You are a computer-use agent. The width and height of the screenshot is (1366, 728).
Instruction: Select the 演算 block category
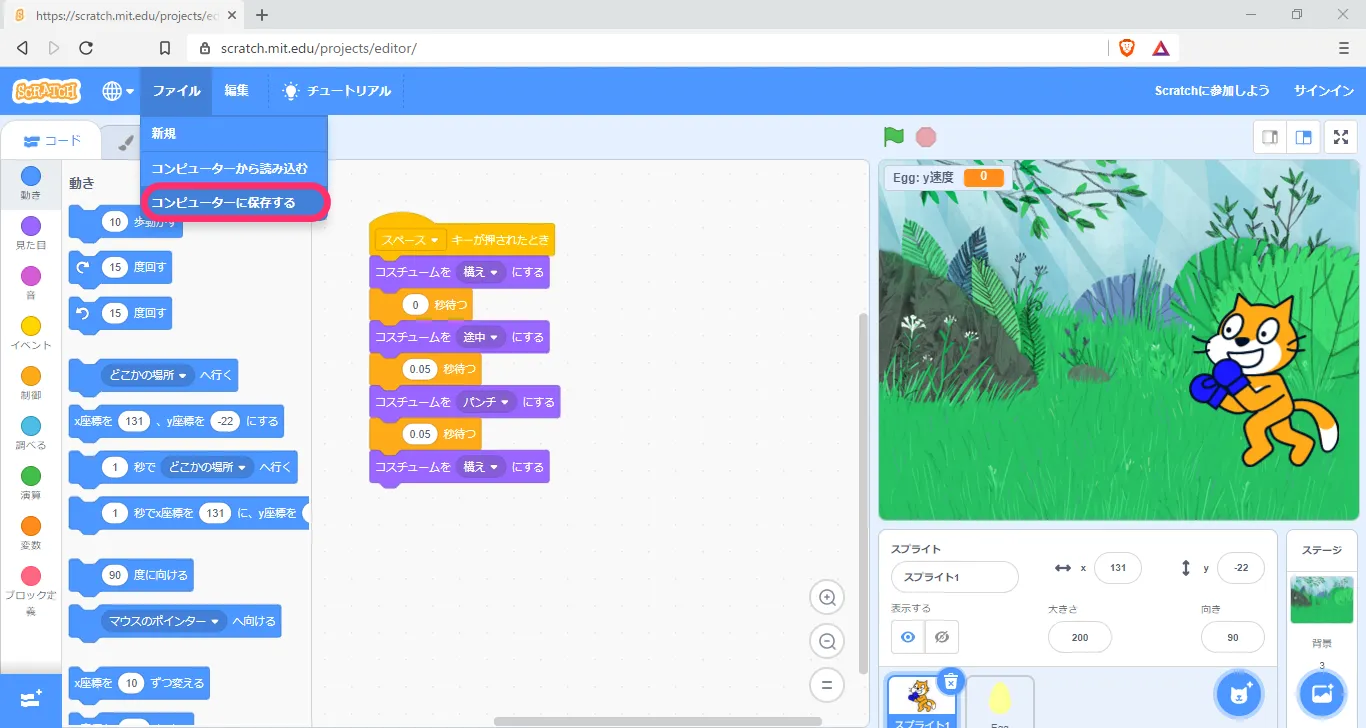[x=31, y=484]
